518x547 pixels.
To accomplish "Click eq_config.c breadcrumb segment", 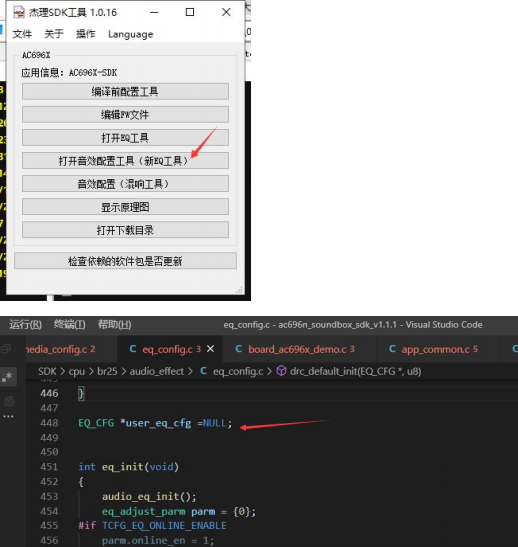I will [x=238, y=371].
